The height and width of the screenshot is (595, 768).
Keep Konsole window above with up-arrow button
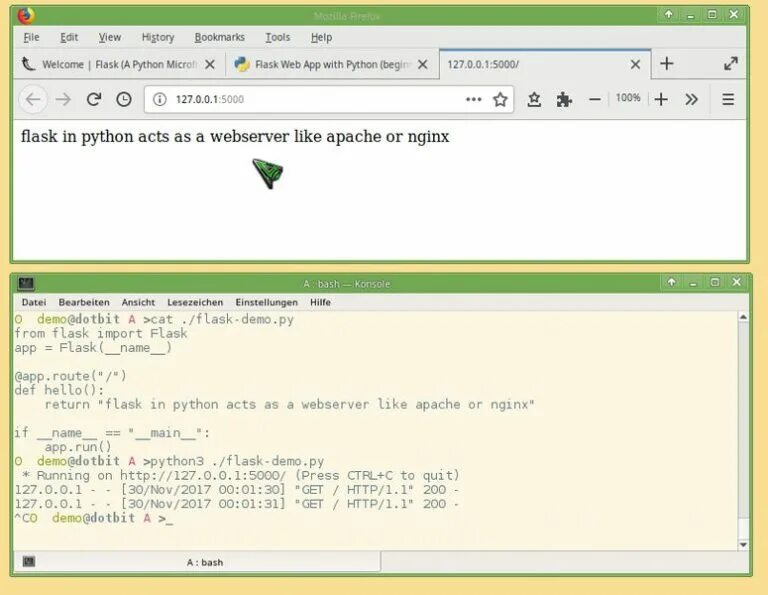pyautogui.click(x=672, y=282)
